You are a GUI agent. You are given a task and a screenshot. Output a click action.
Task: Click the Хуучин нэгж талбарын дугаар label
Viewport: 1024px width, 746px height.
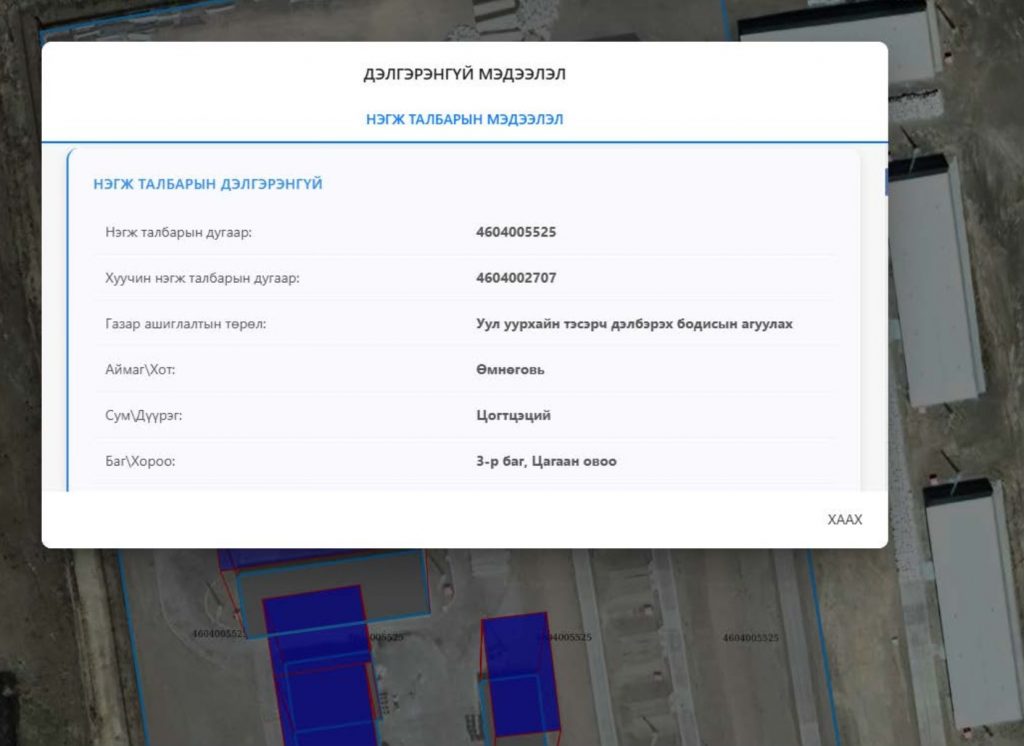[x=202, y=278]
